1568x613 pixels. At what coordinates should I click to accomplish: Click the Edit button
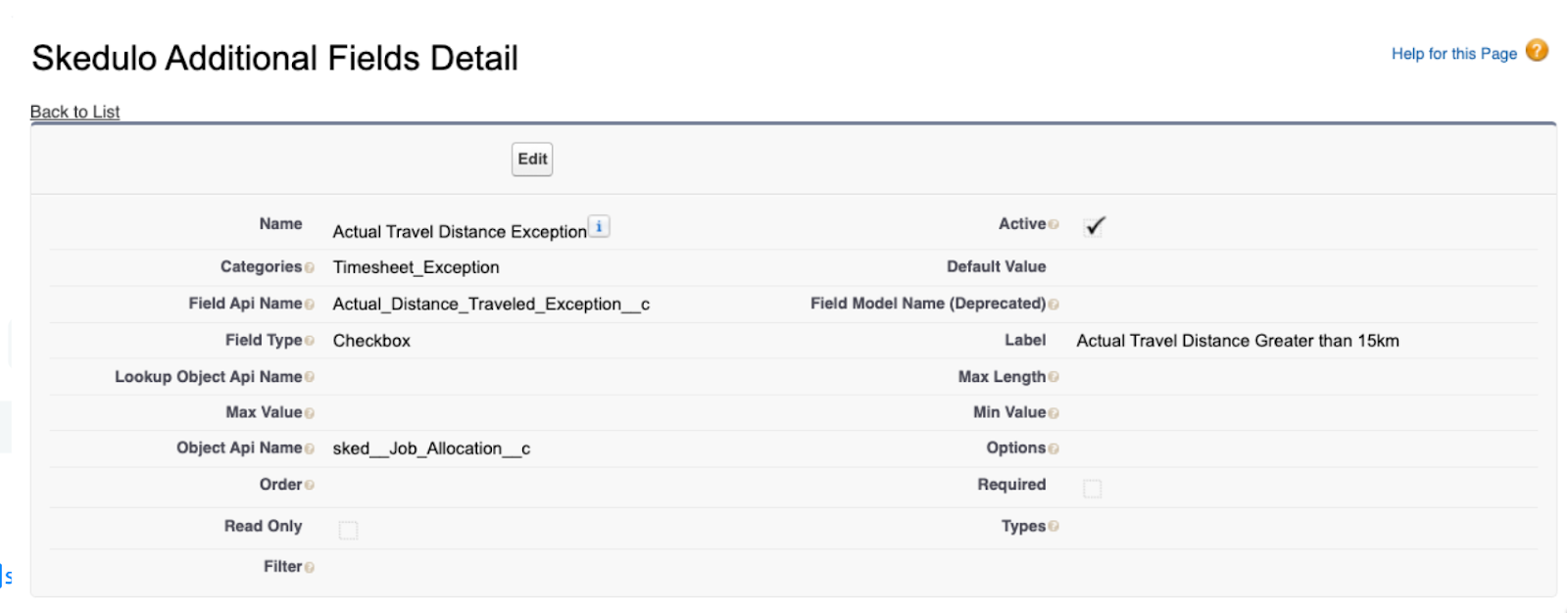tap(532, 159)
